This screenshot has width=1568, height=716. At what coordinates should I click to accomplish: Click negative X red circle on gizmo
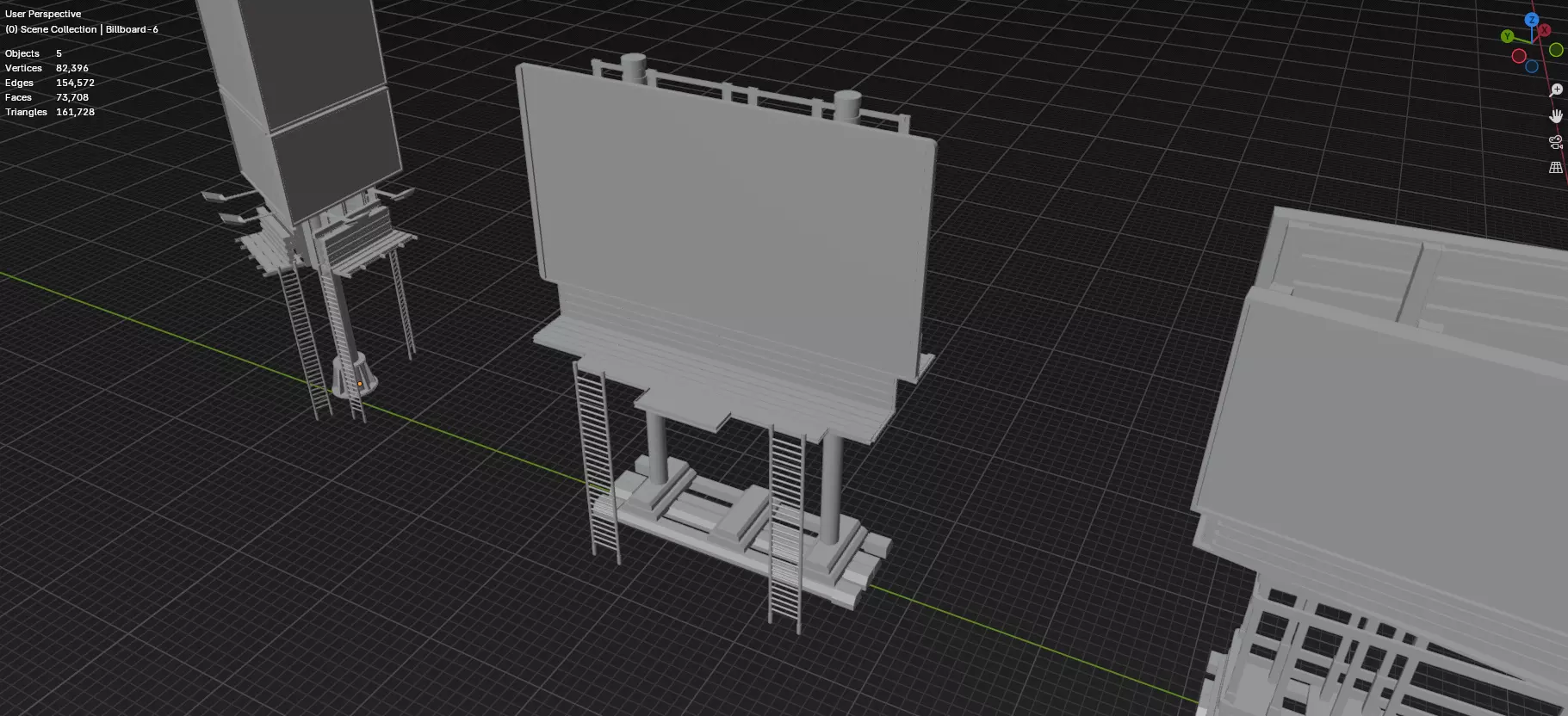[1519, 56]
